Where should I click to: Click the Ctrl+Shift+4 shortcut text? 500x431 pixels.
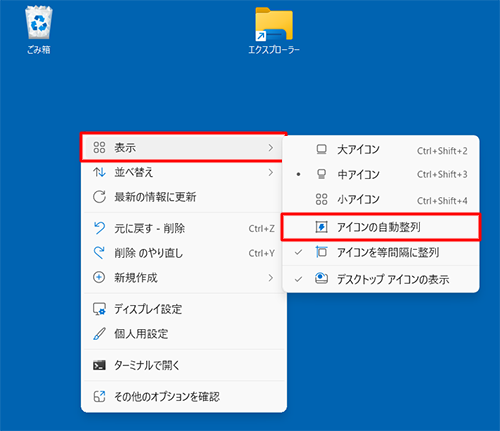click(x=442, y=201)
